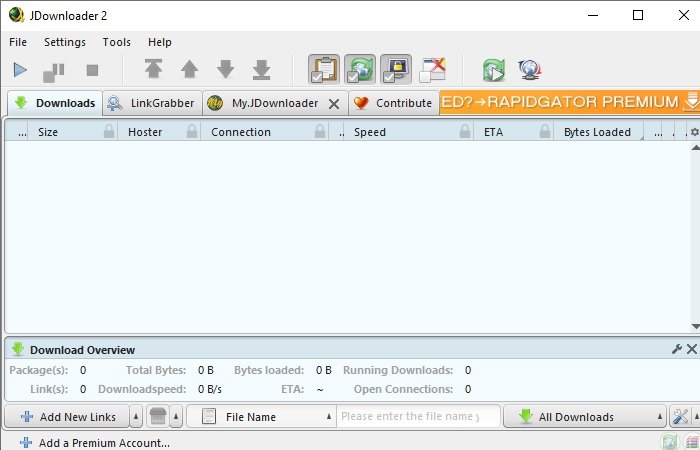Open the bottom bar tools settings icon
This screenshot has height=450, width=700.
(680, 417)
